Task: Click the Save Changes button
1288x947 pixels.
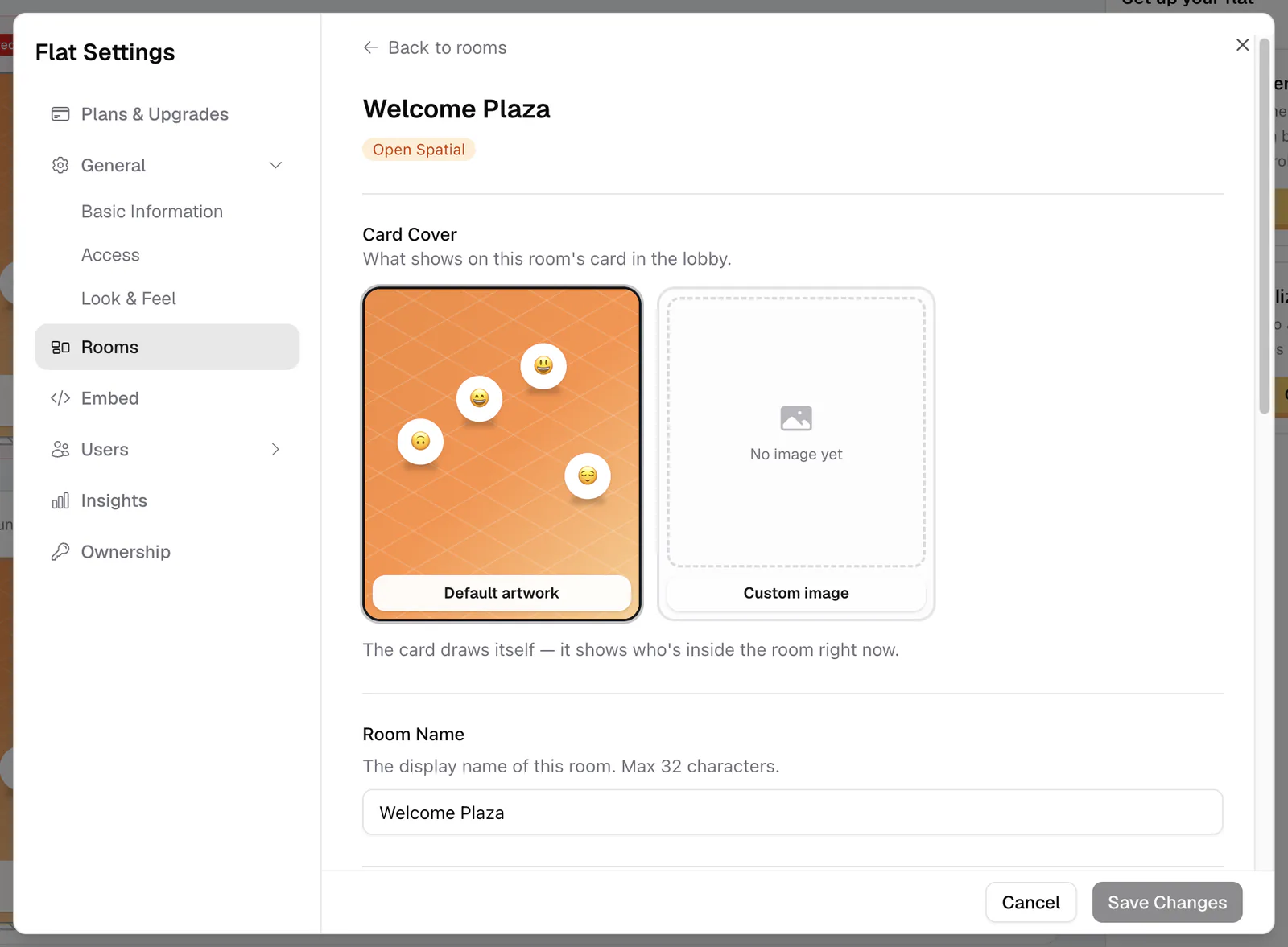Action: (1167, 903)
